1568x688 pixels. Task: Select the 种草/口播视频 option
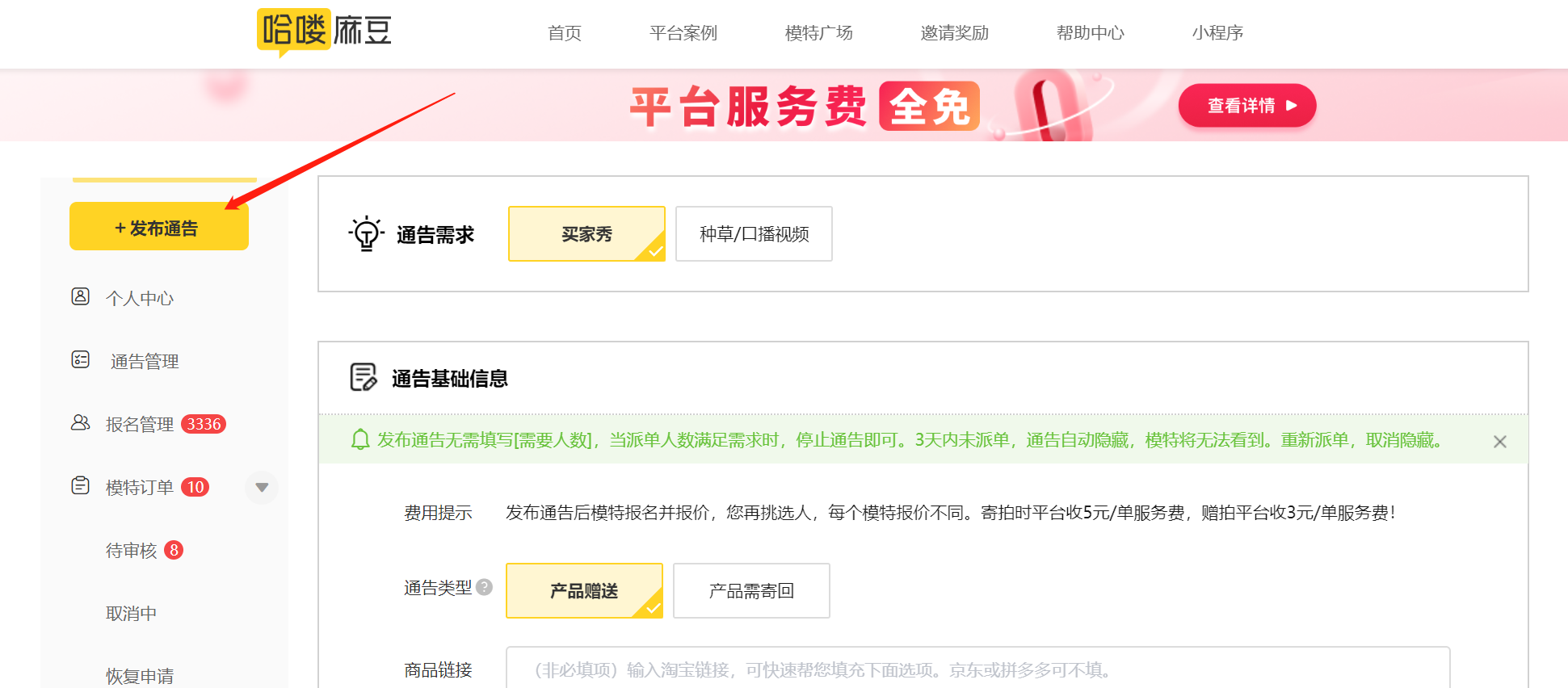(x=754, y=234)
